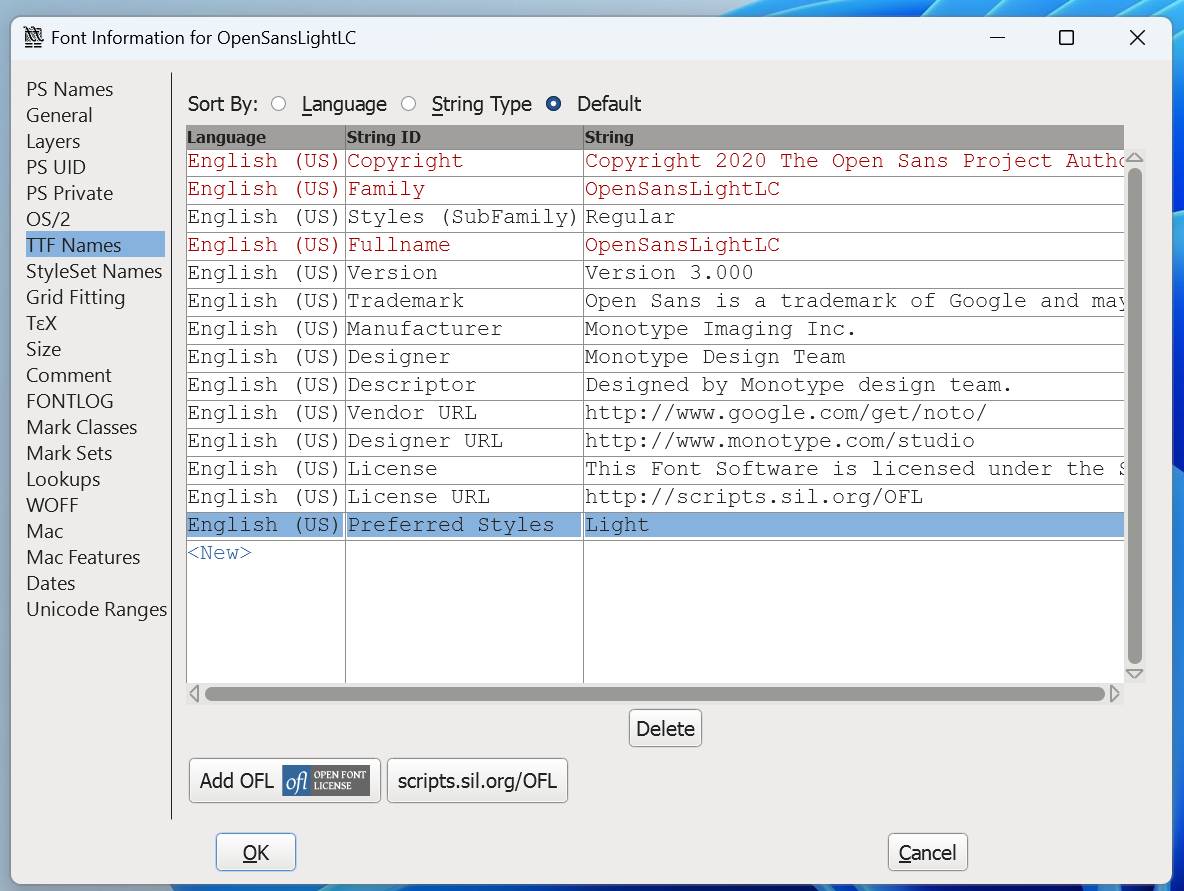Open Mark Classes section
This screenshot has width=1184, height=891.
click(x=82, y=427)
